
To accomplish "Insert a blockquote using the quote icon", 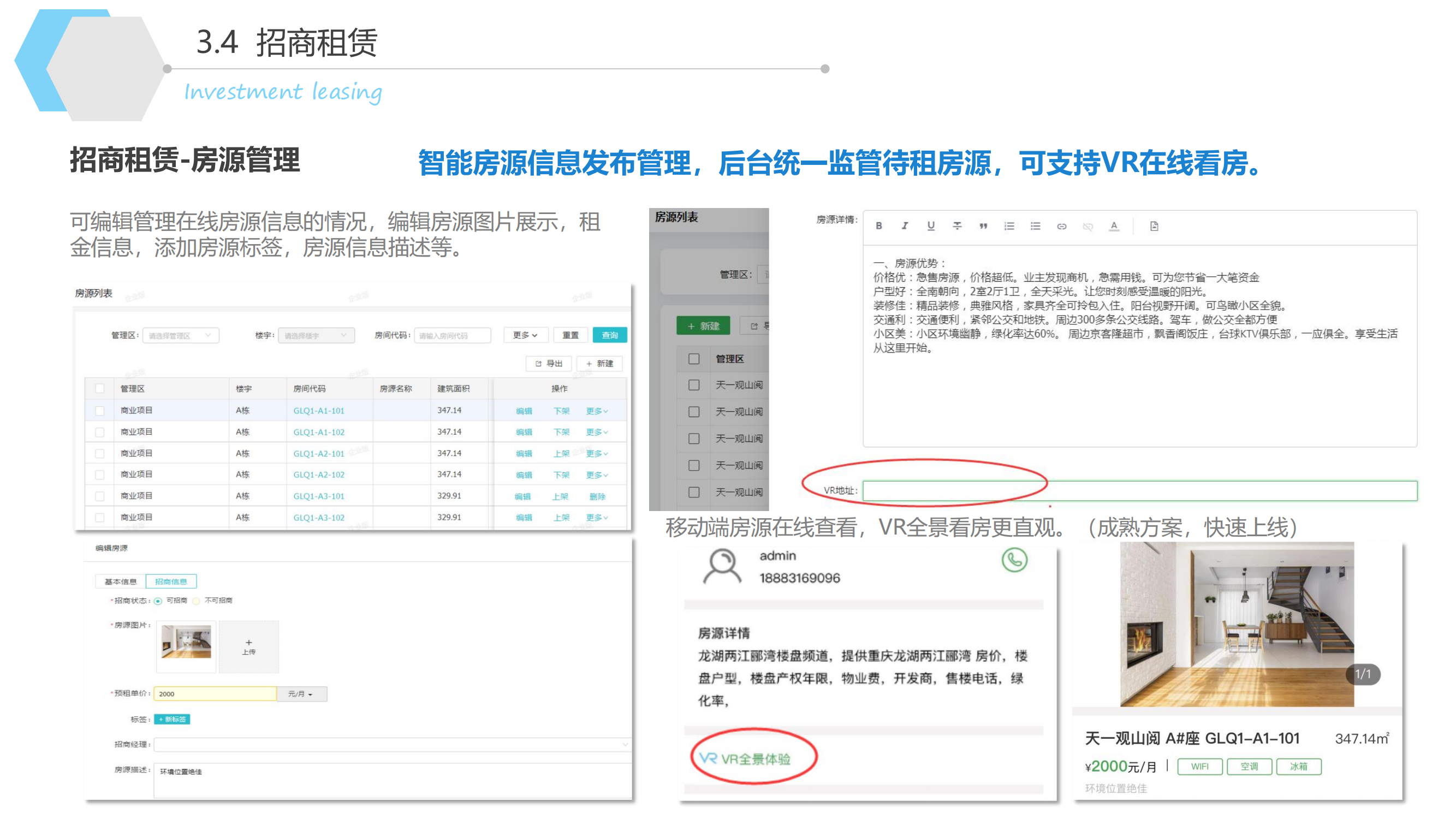I will pyautogui.click(x=983, y=226).
